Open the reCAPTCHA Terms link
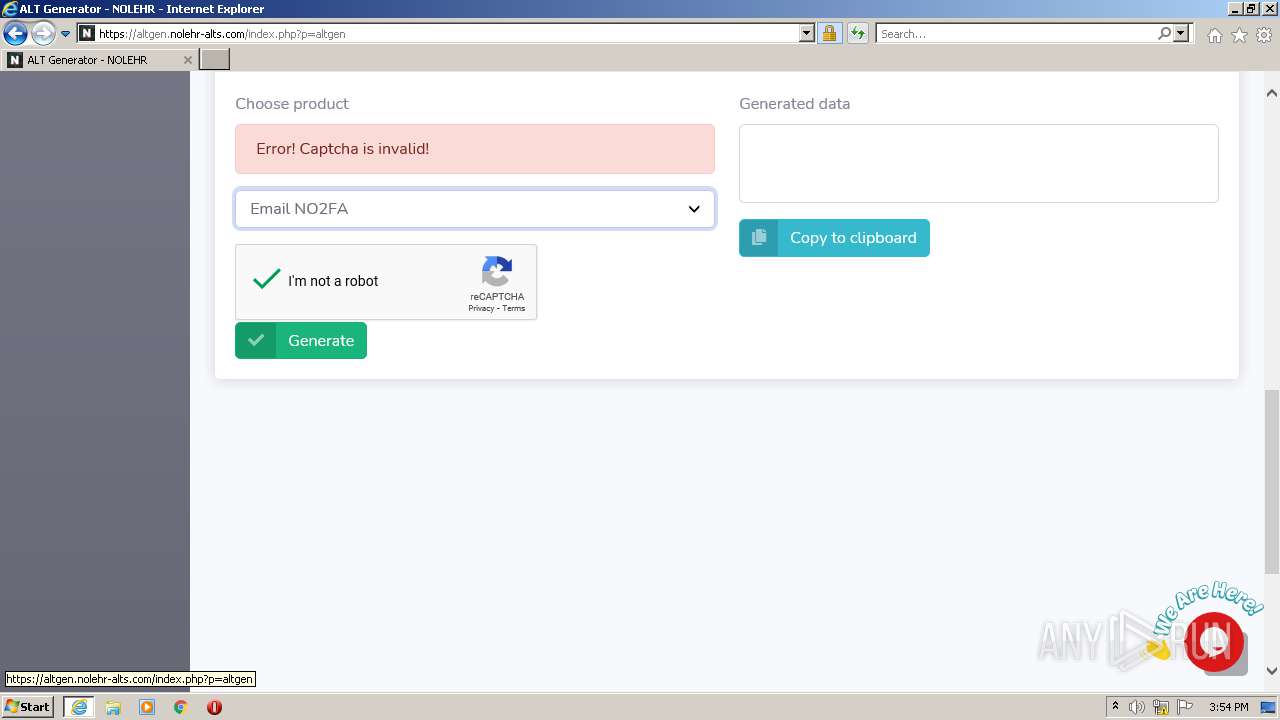This screenshot has height=720, width=1280. [514, 308]
